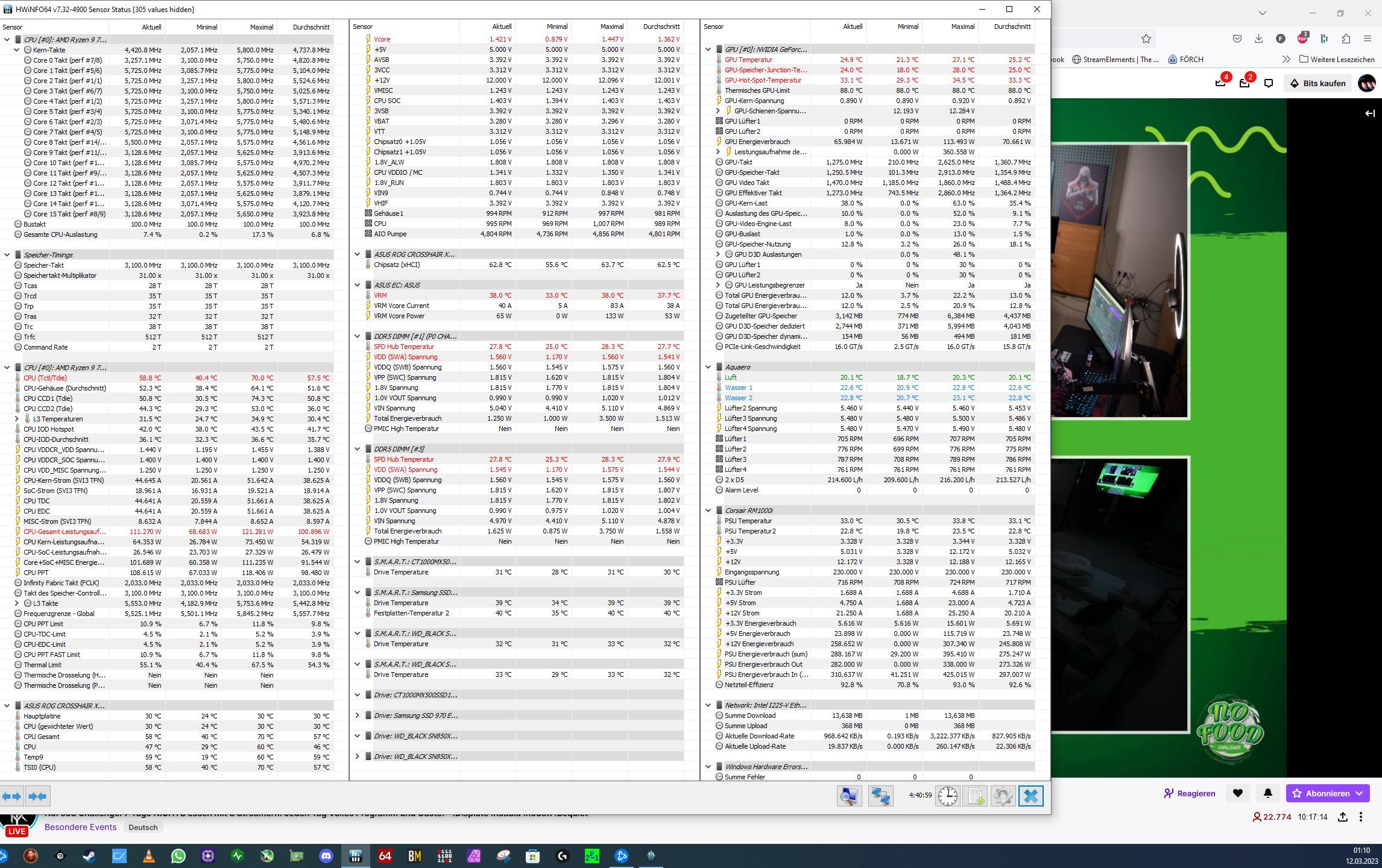This screenshot has width=1382, height=868.
Task: Expand the L3 Temperaturen row
Action: [17, 419]
